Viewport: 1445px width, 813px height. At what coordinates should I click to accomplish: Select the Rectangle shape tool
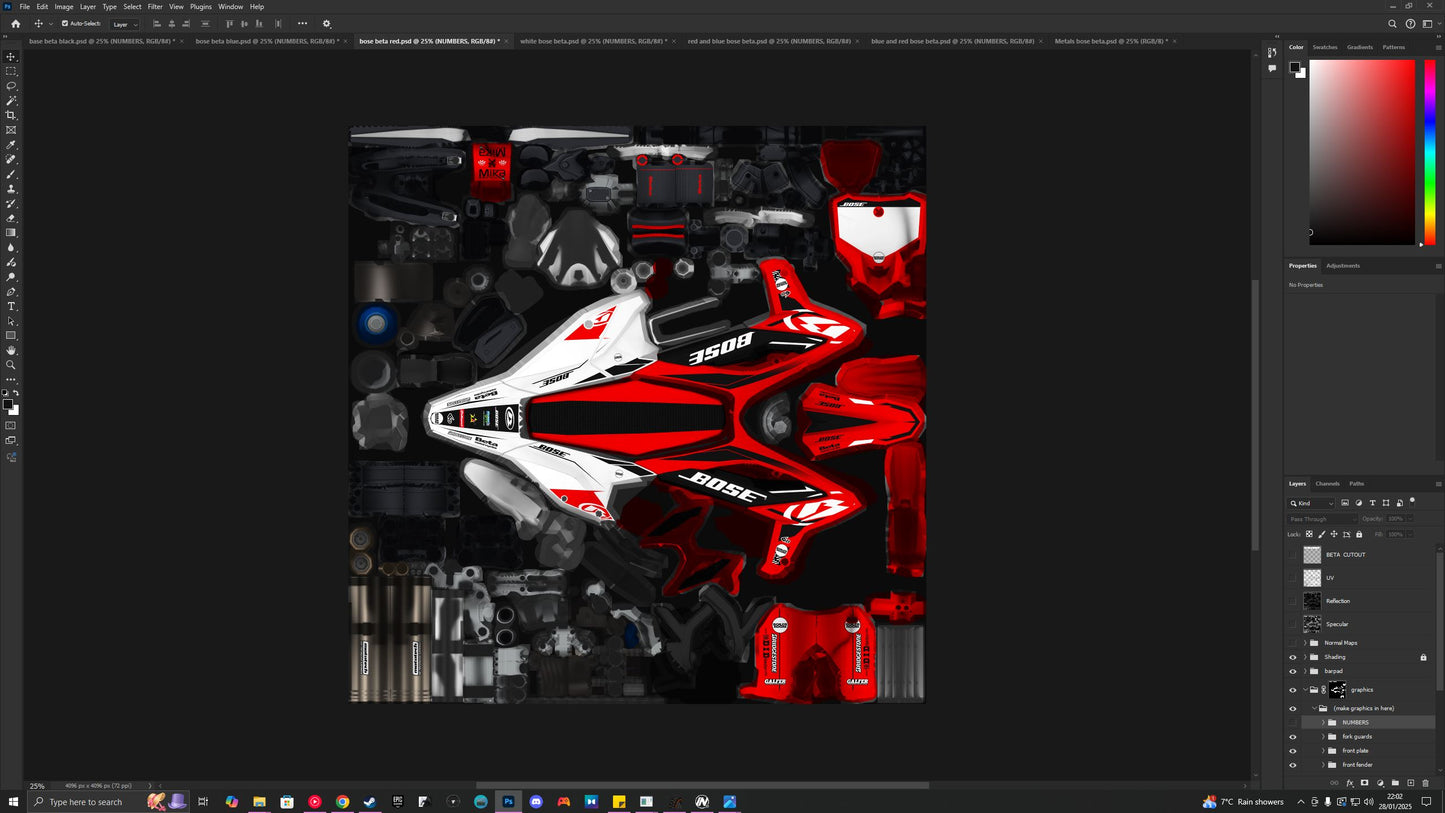11,336
